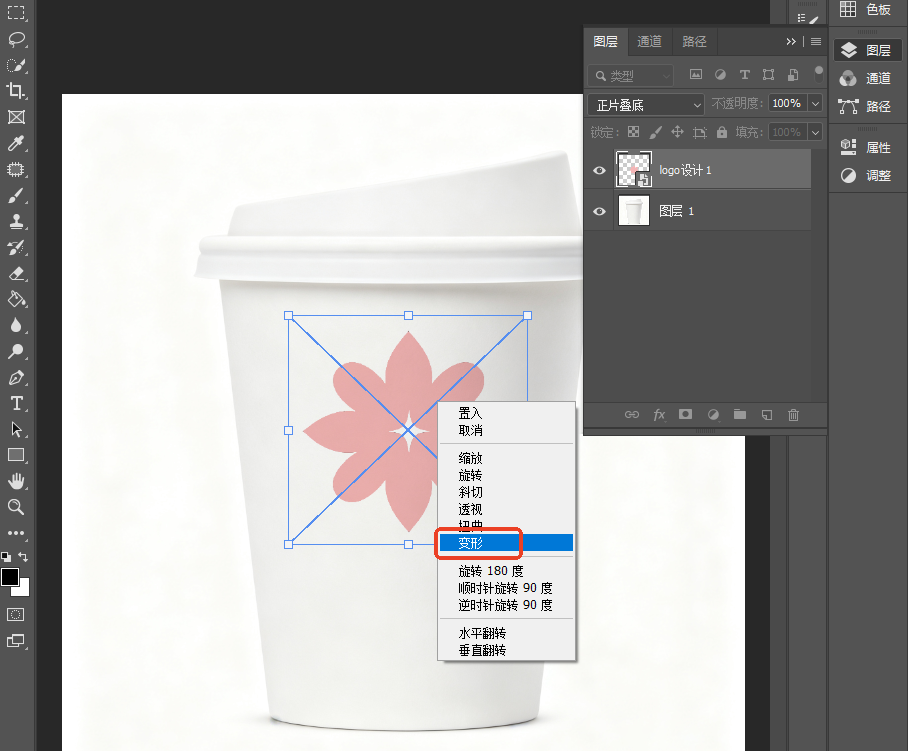Click the black foreground color swatch
This screenshot has width=908, height=751.
[9, 577]
